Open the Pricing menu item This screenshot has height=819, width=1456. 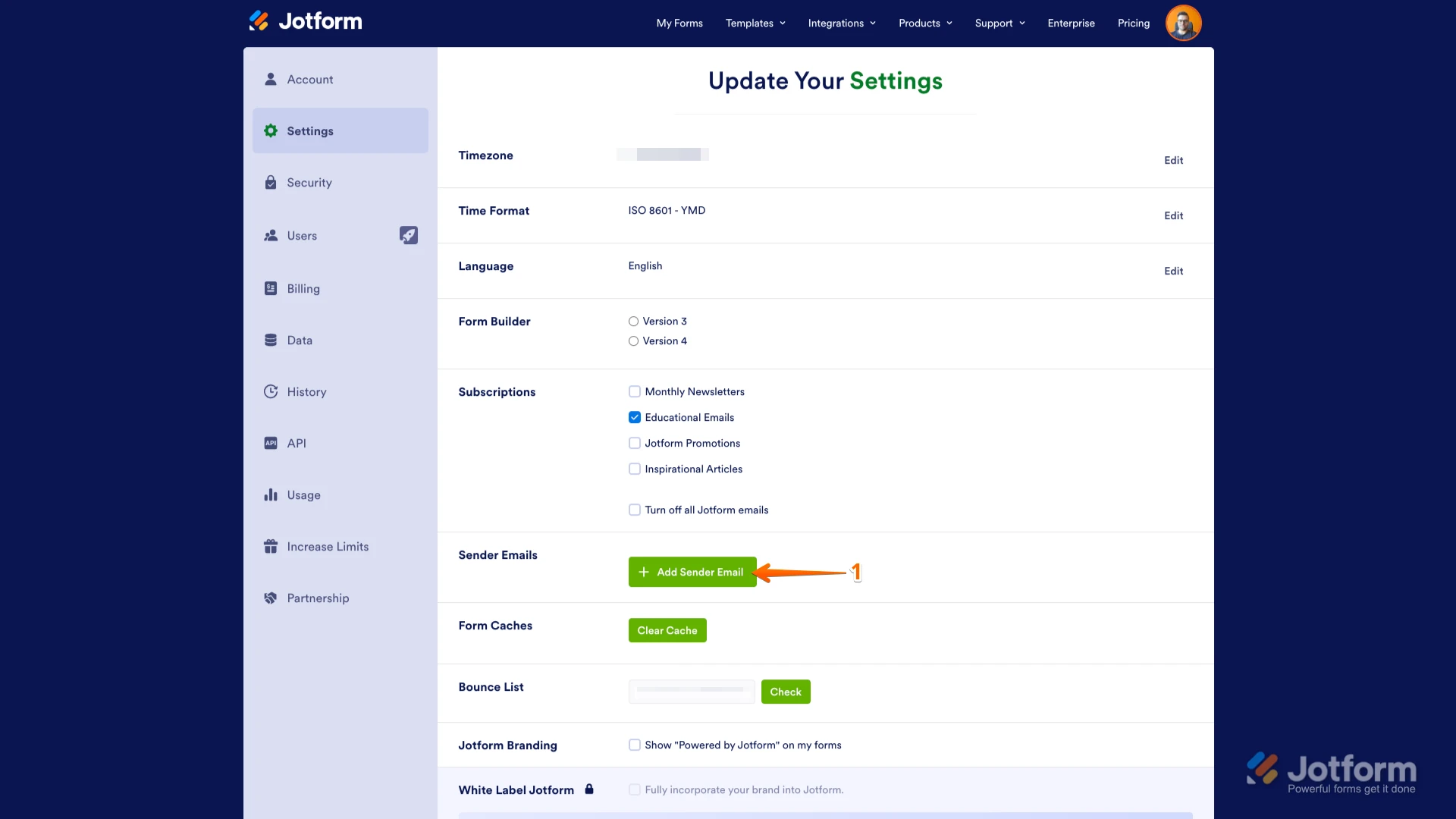[1133, 23]
